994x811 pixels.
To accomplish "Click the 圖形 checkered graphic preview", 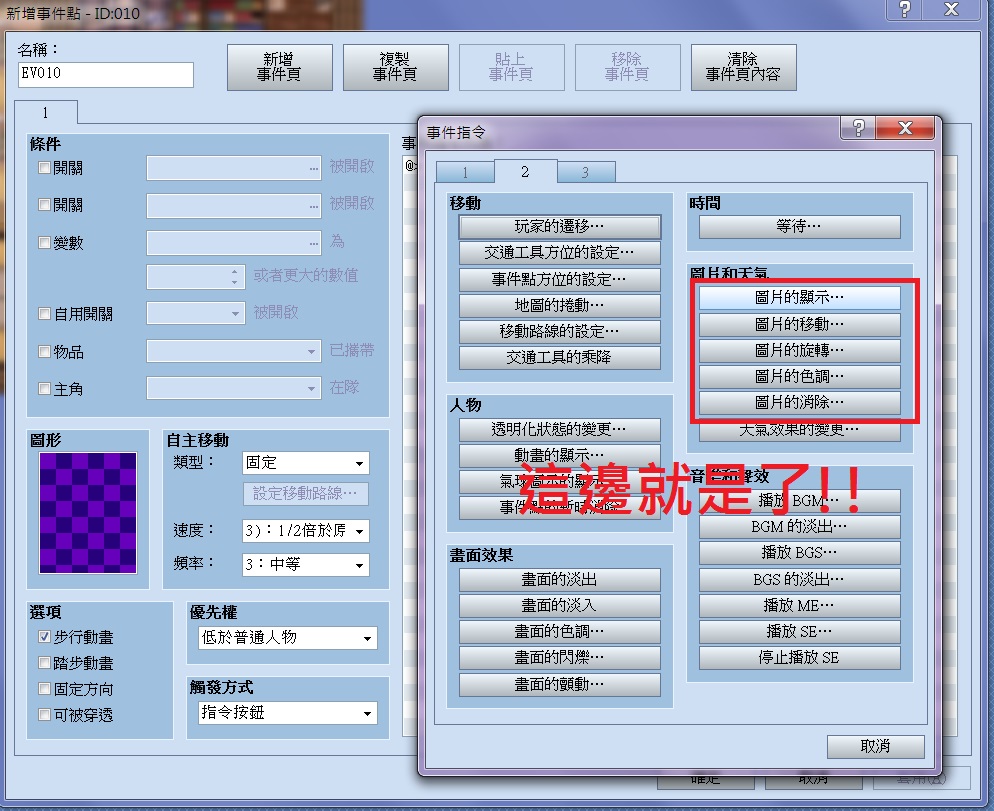I will 88,513.
